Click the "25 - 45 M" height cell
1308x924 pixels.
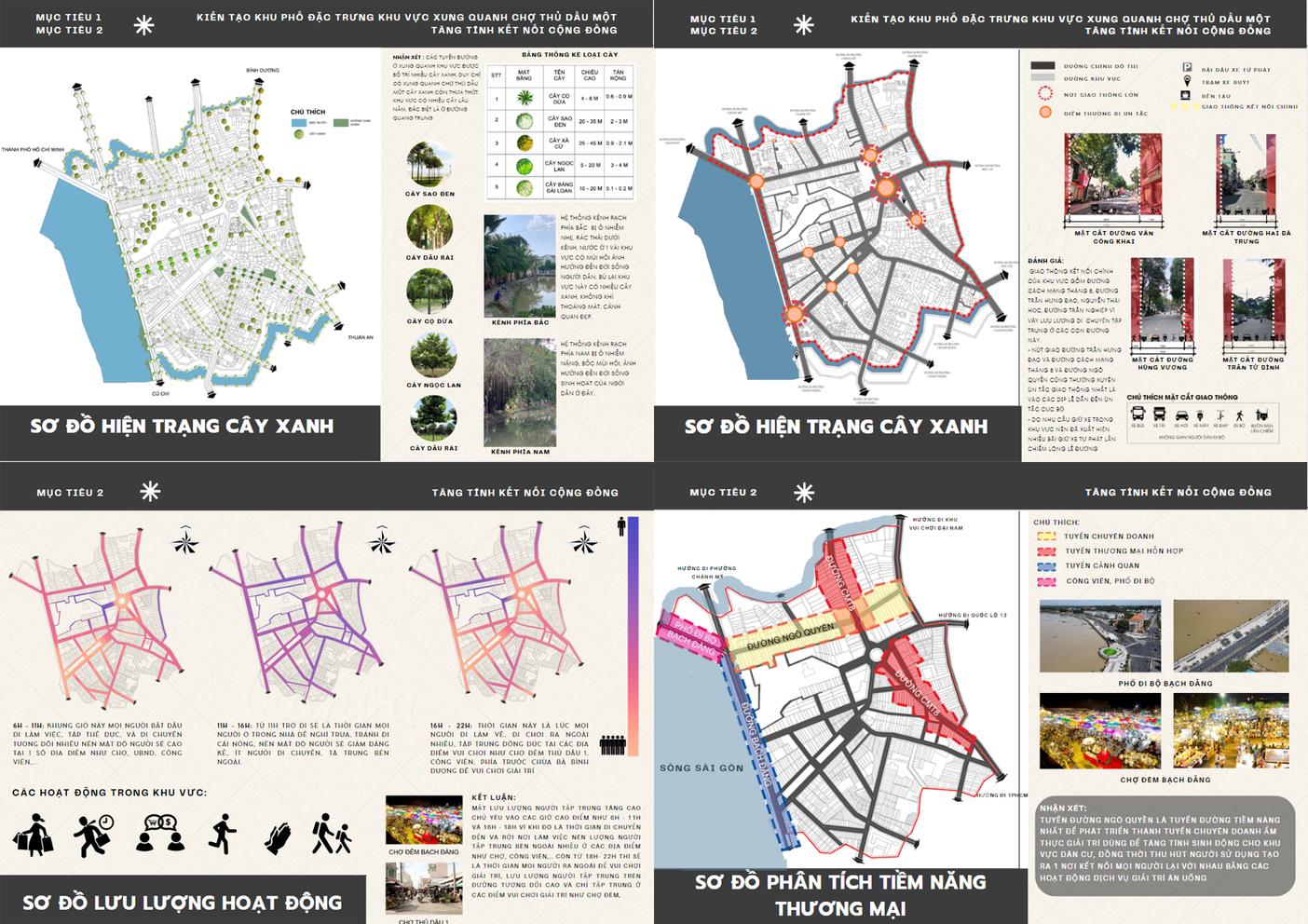point(590,143)
